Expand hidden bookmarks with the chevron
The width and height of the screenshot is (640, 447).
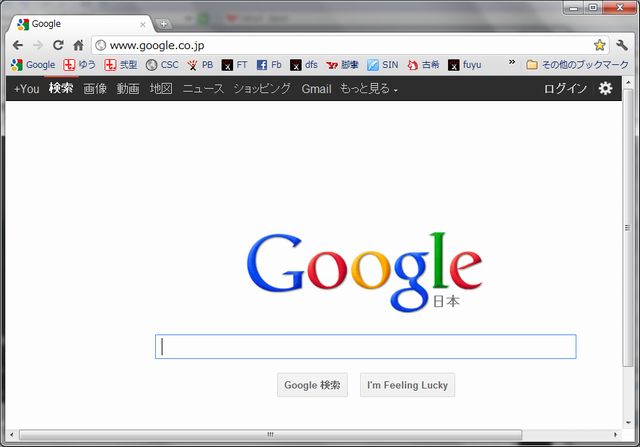click(x=512, y=62)
